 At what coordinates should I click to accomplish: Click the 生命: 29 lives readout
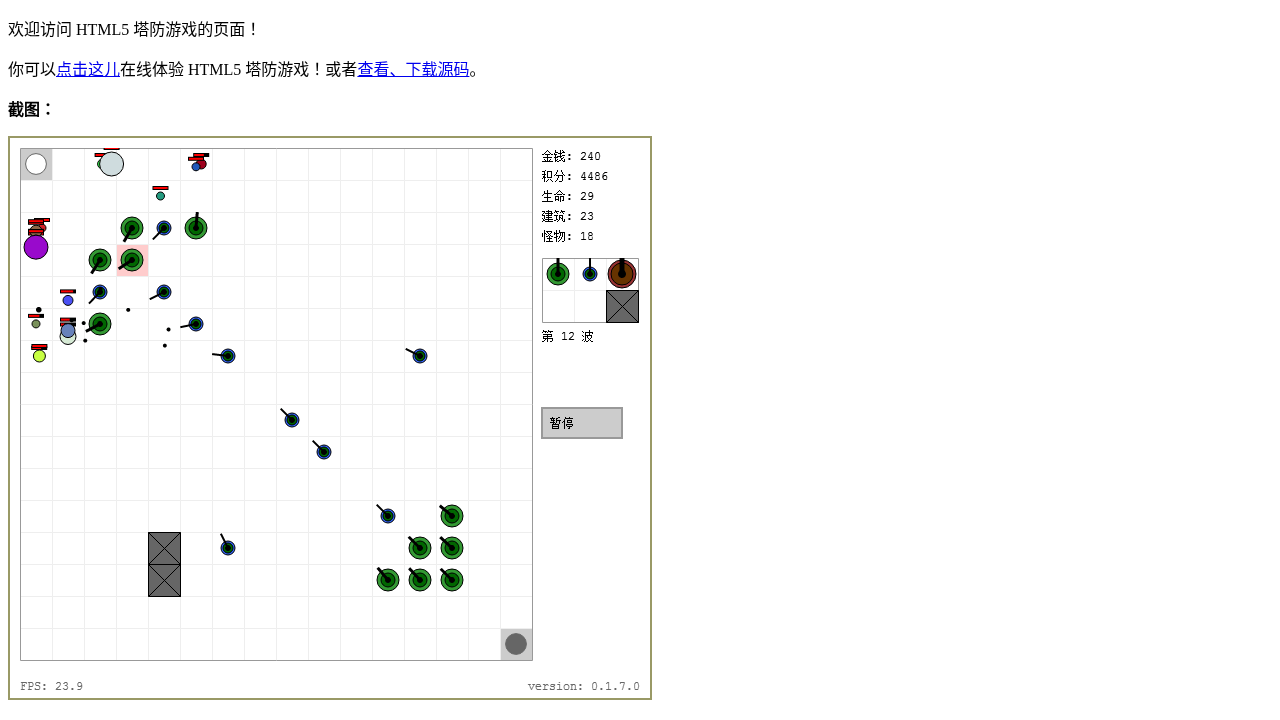point(568,197)
